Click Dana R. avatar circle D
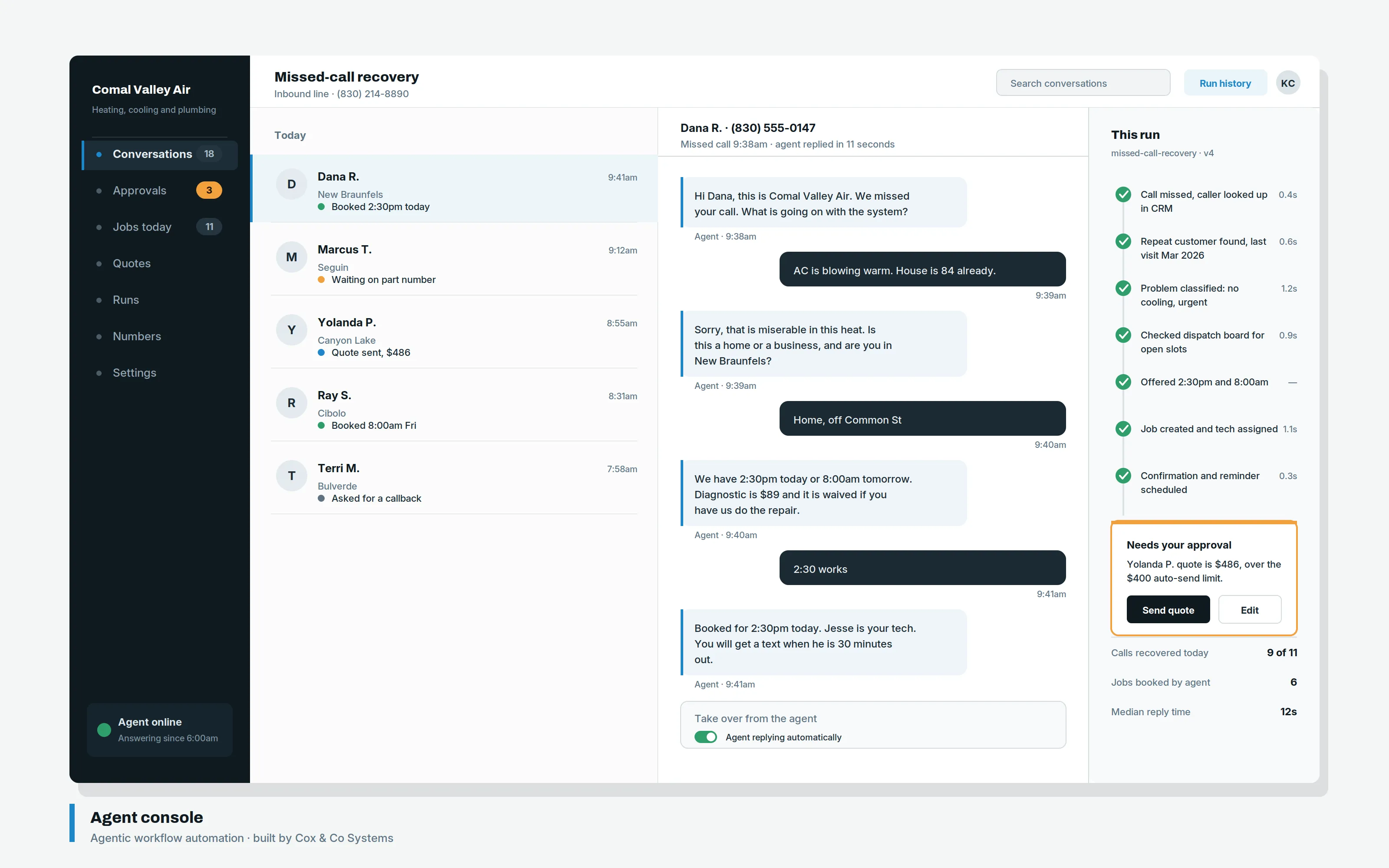This screenshot has width=1389, height=868. (292, 184)
